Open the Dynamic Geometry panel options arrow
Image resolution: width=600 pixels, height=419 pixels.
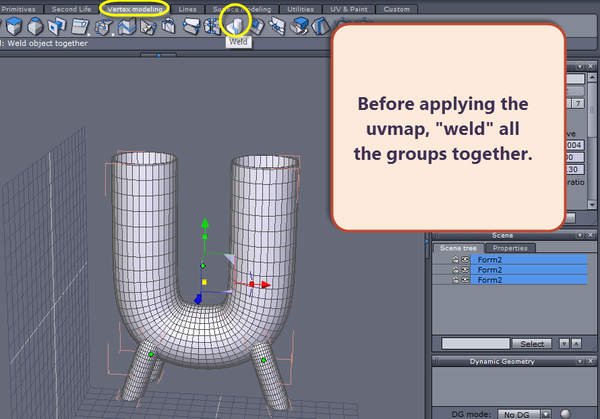pos(580,361)
